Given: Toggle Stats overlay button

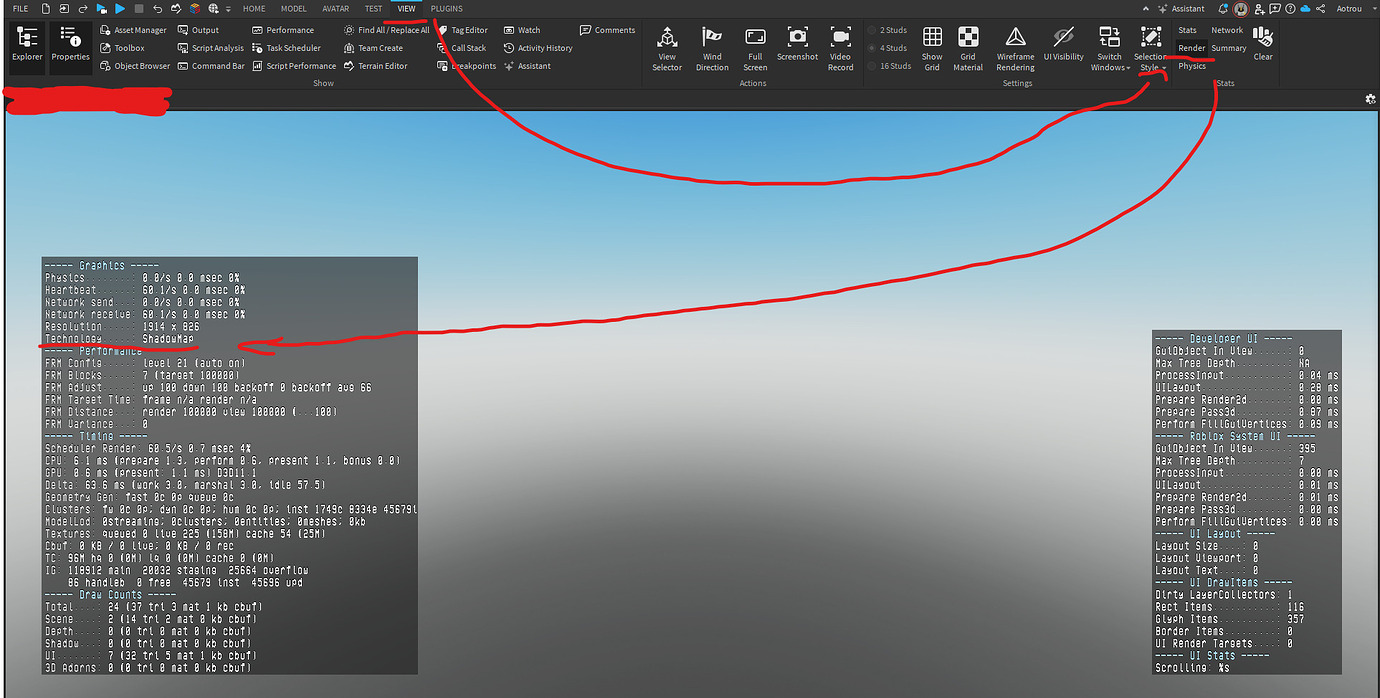Looking at the screenshot, I should point(1187,30).
